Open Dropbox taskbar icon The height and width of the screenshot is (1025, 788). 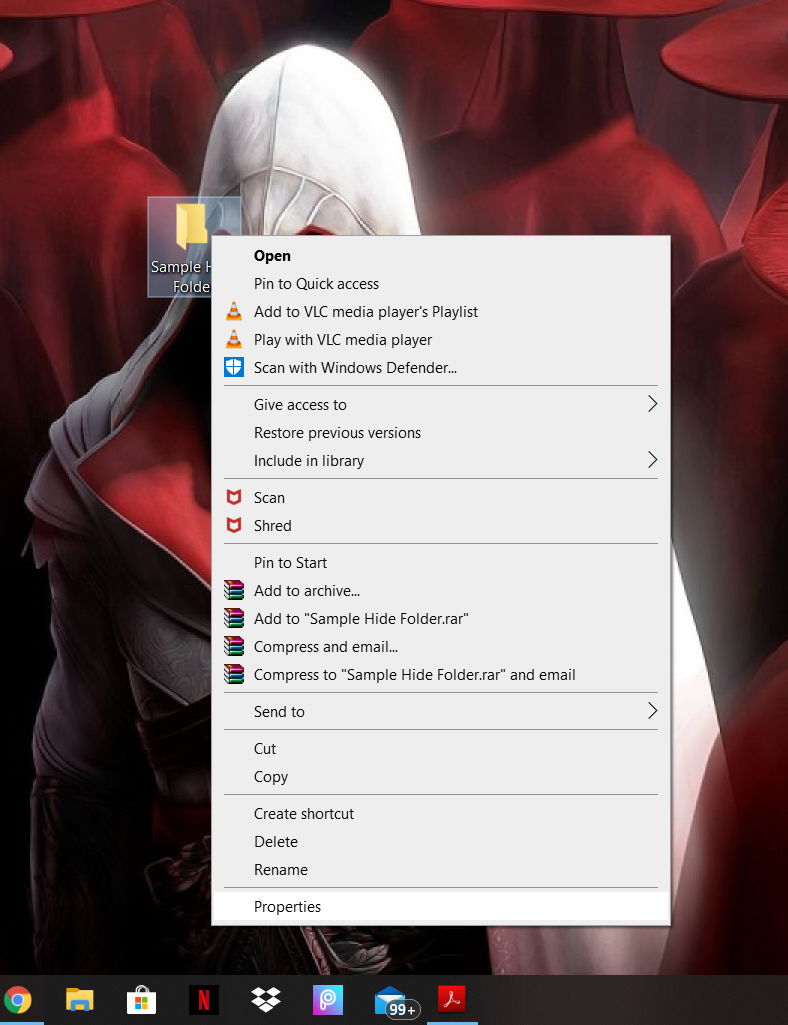(x=266, y=1000)
